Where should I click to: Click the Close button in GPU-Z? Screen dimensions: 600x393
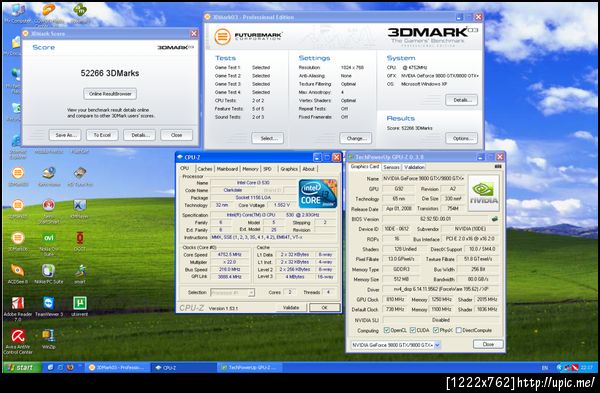click(488, 344)
